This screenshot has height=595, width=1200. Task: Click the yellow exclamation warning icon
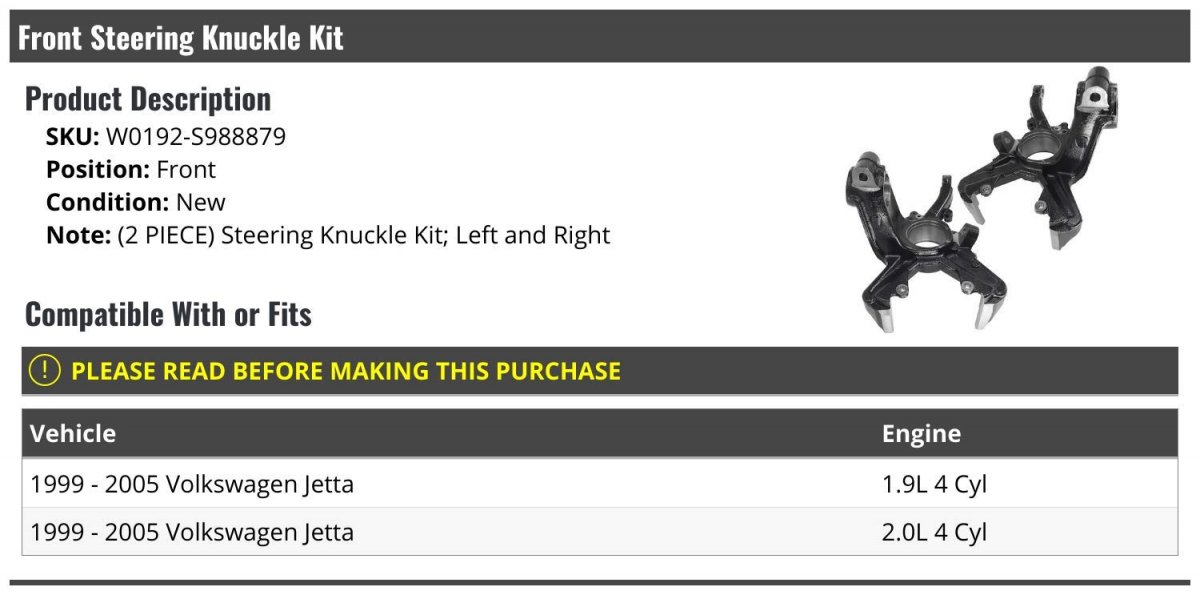click(45, 371)
